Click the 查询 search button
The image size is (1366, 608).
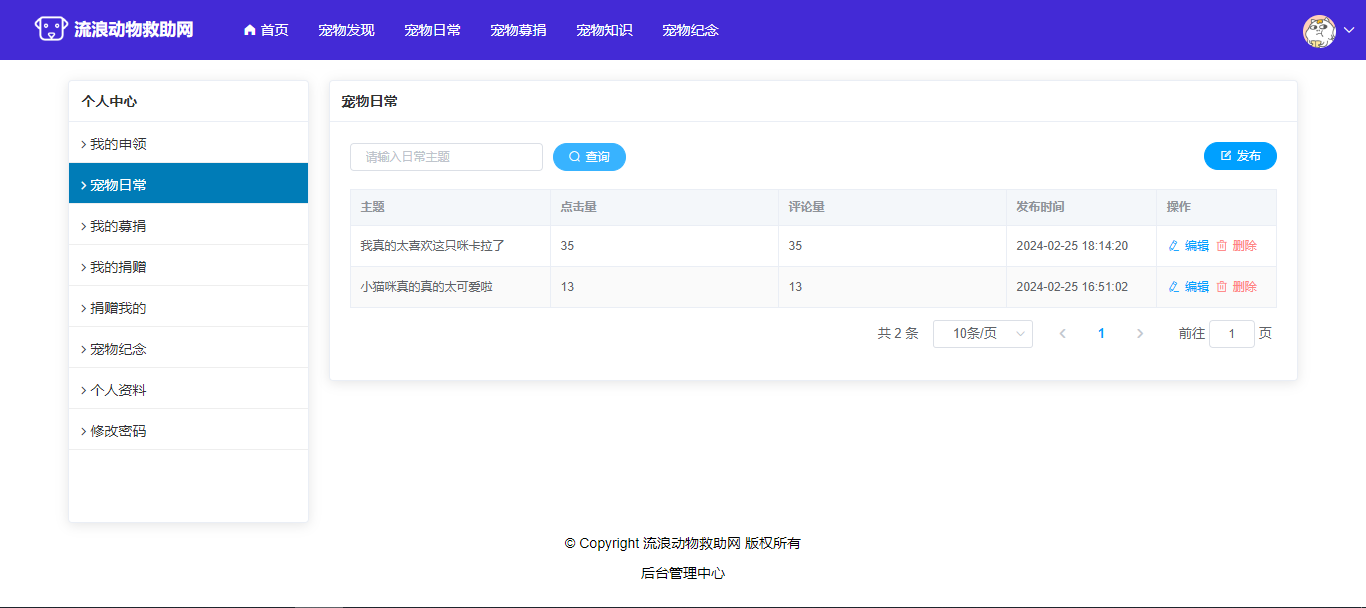point(589,157)
